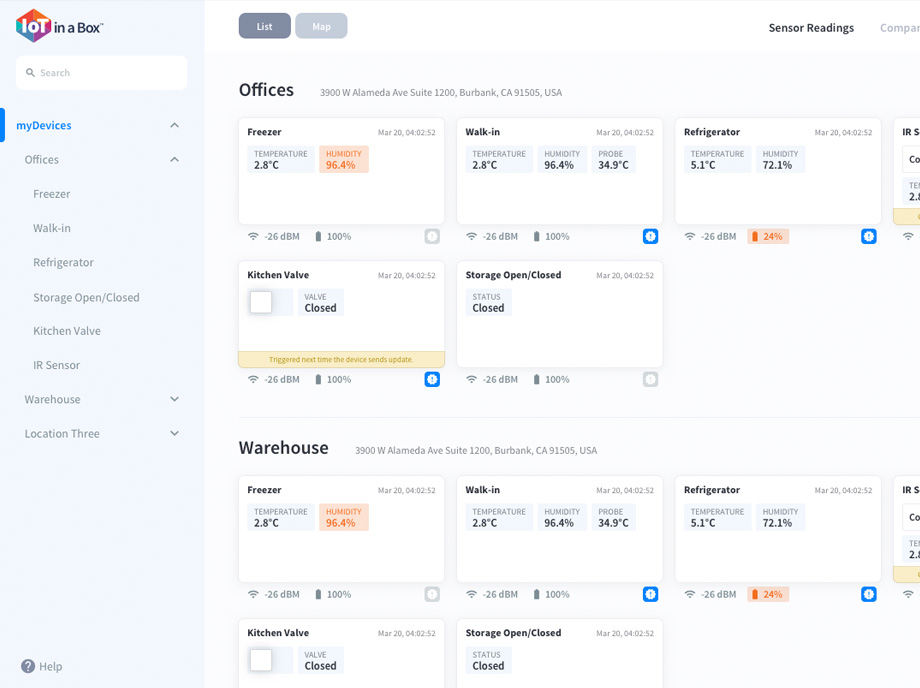Click the myDevices sidebar heading

click(43, 126)
